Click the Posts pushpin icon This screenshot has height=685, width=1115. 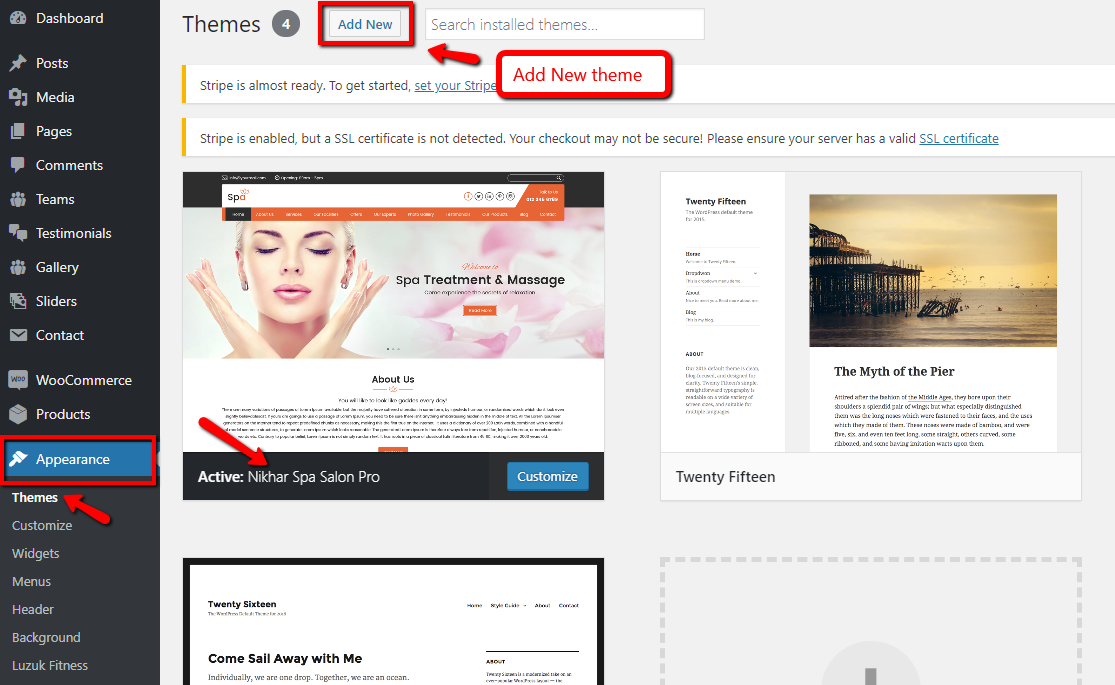(x=18, y=63)
